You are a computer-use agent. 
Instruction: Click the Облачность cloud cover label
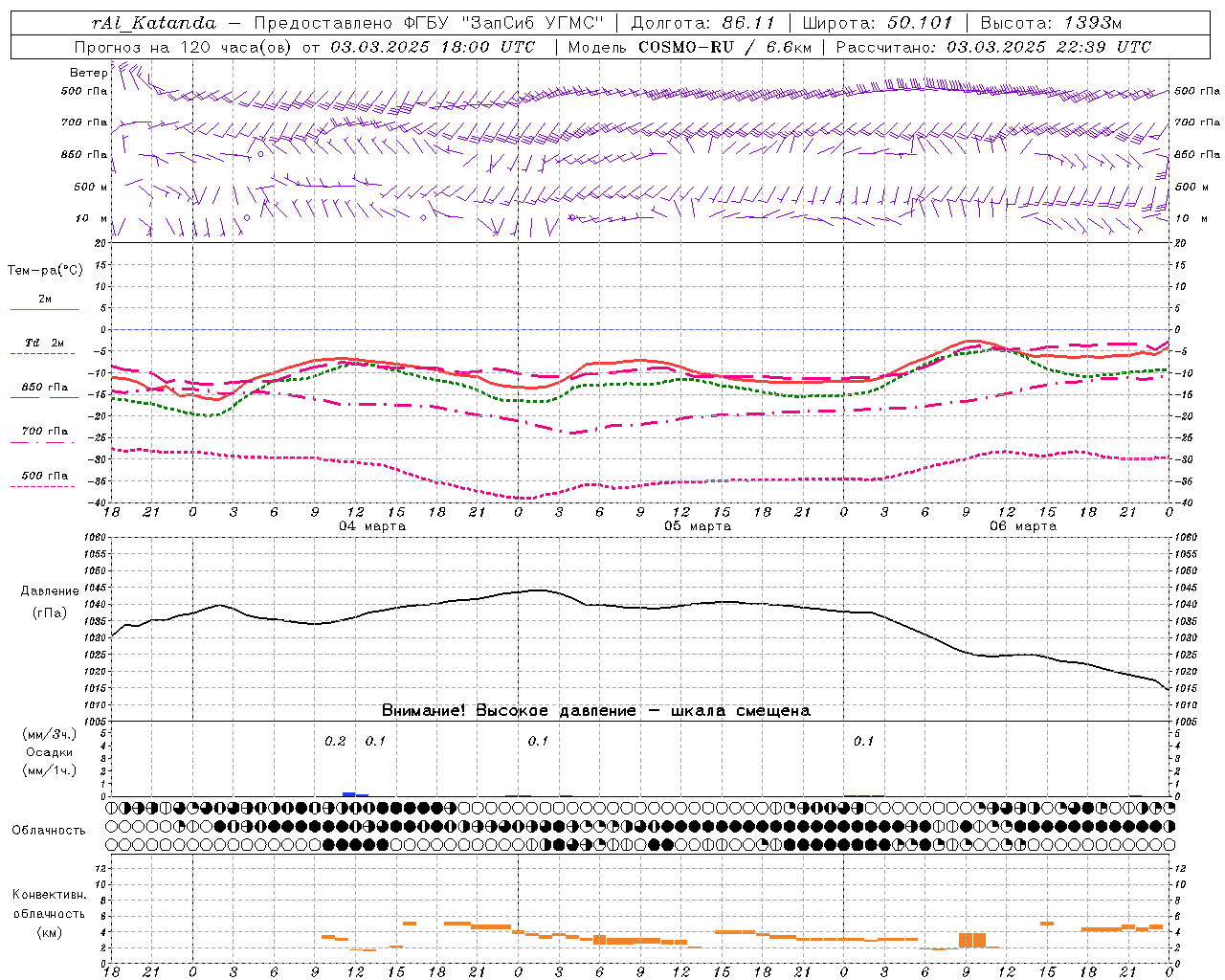point(49,830)
